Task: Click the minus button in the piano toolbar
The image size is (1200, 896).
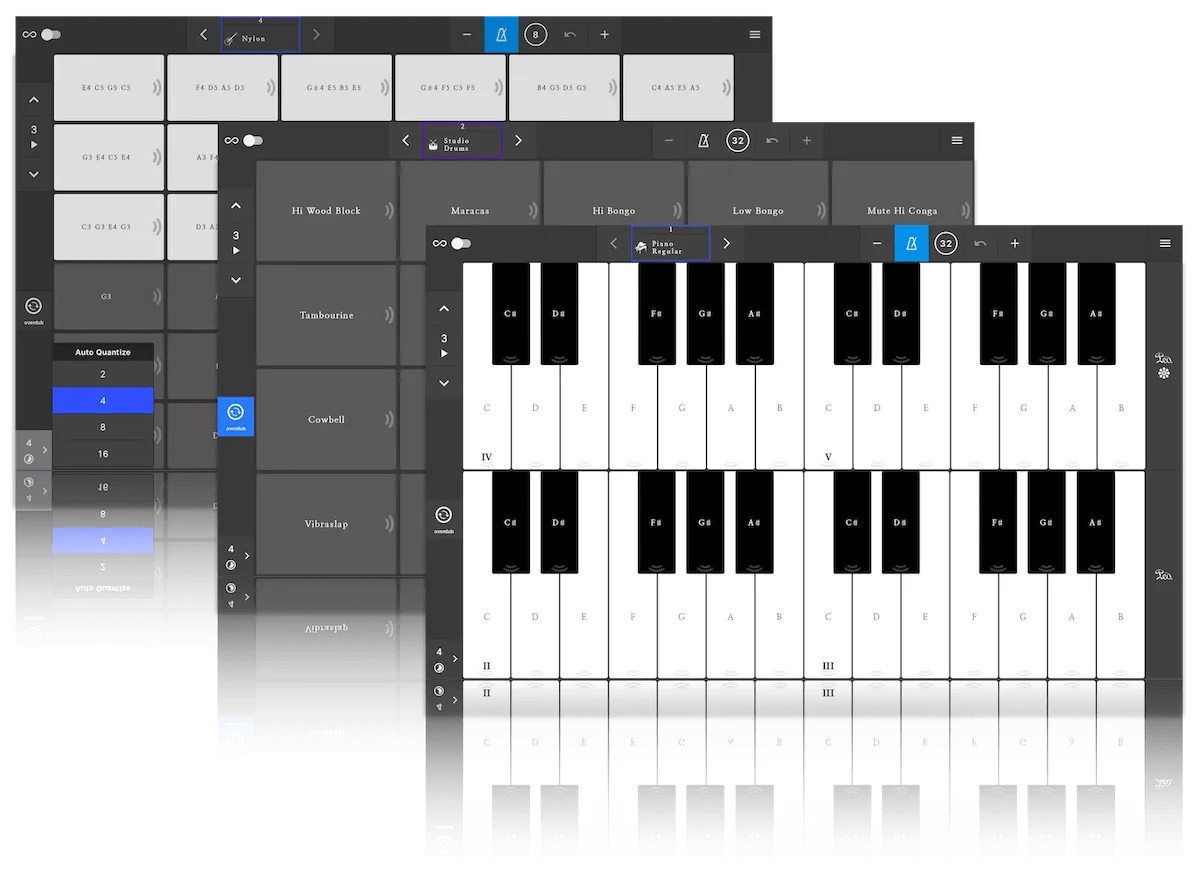Action: 877,243
